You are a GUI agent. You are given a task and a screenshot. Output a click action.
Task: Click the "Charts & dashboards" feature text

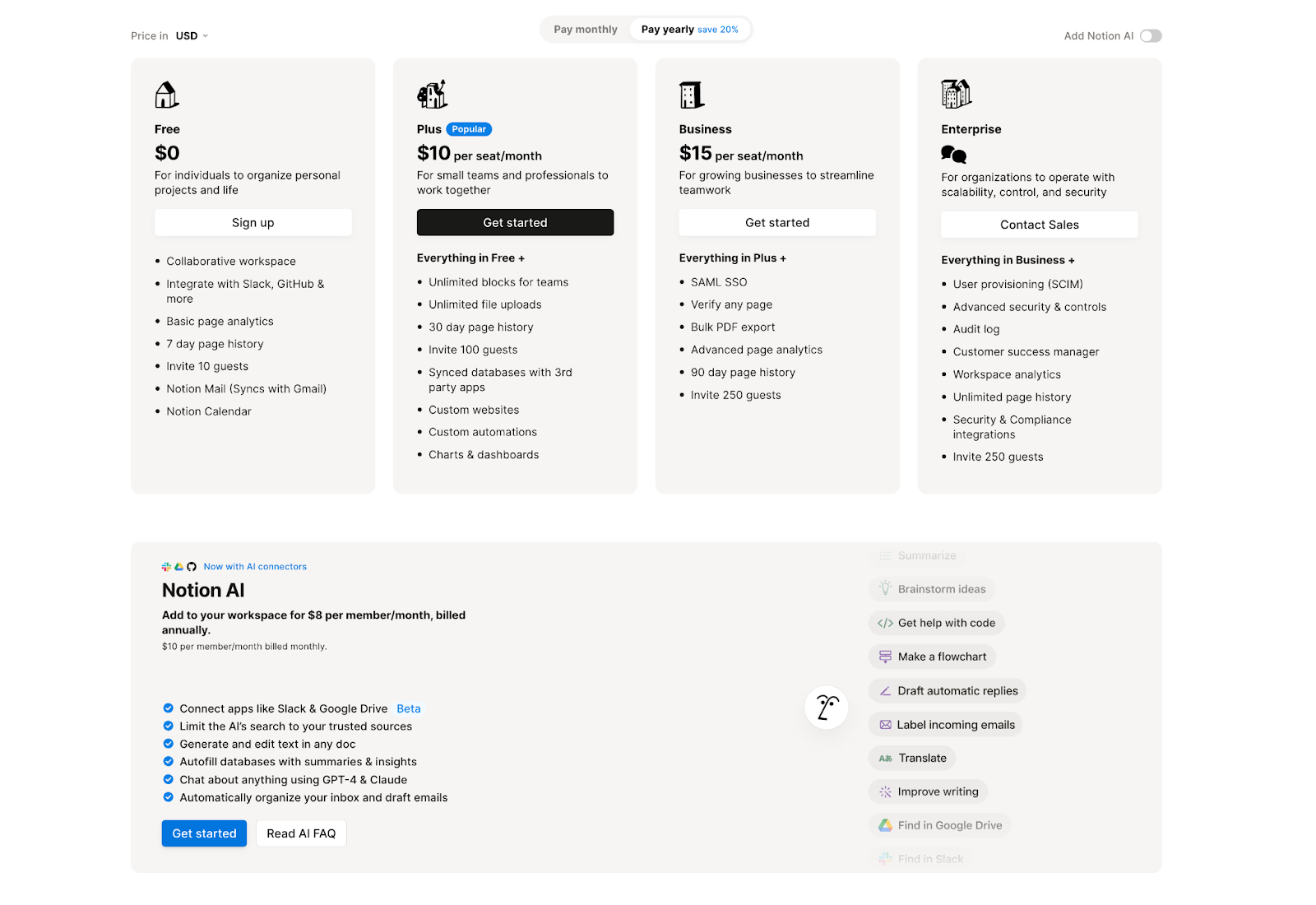[484, 455]
